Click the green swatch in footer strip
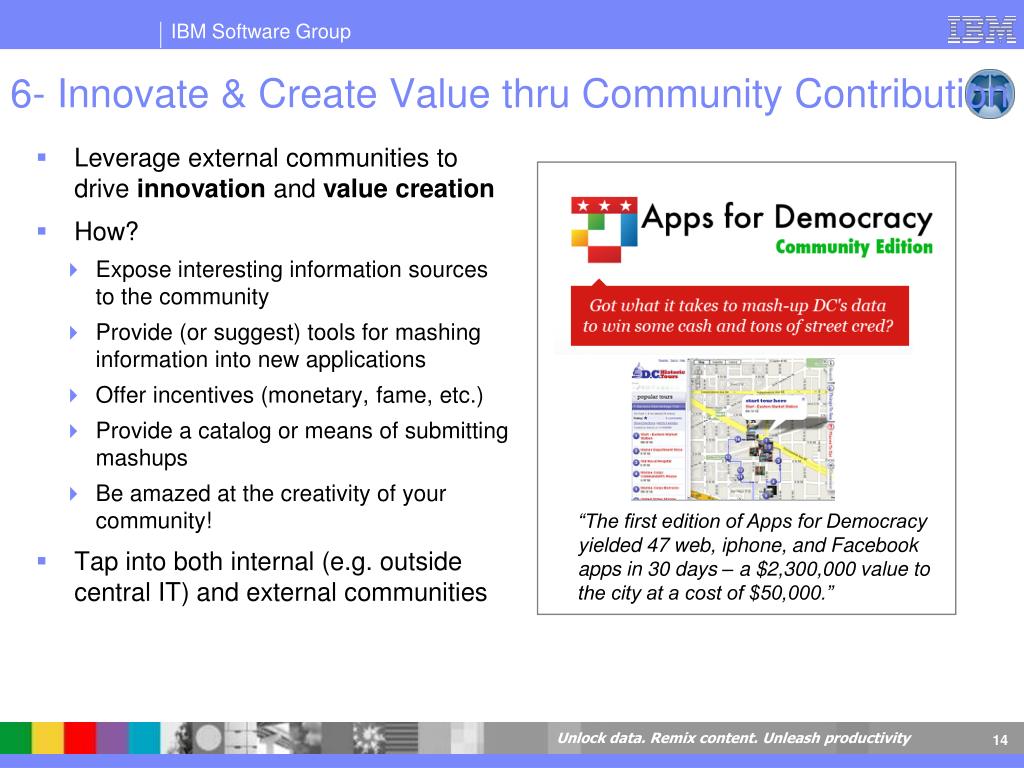 click(16, 738)
